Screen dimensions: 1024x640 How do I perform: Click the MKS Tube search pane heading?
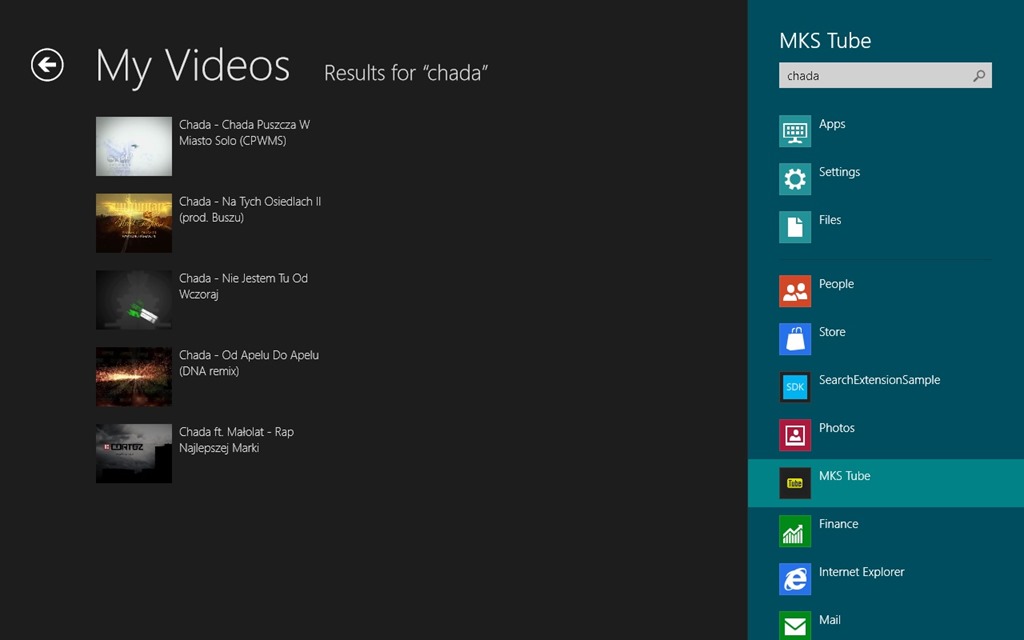click(x=825, y=40)
